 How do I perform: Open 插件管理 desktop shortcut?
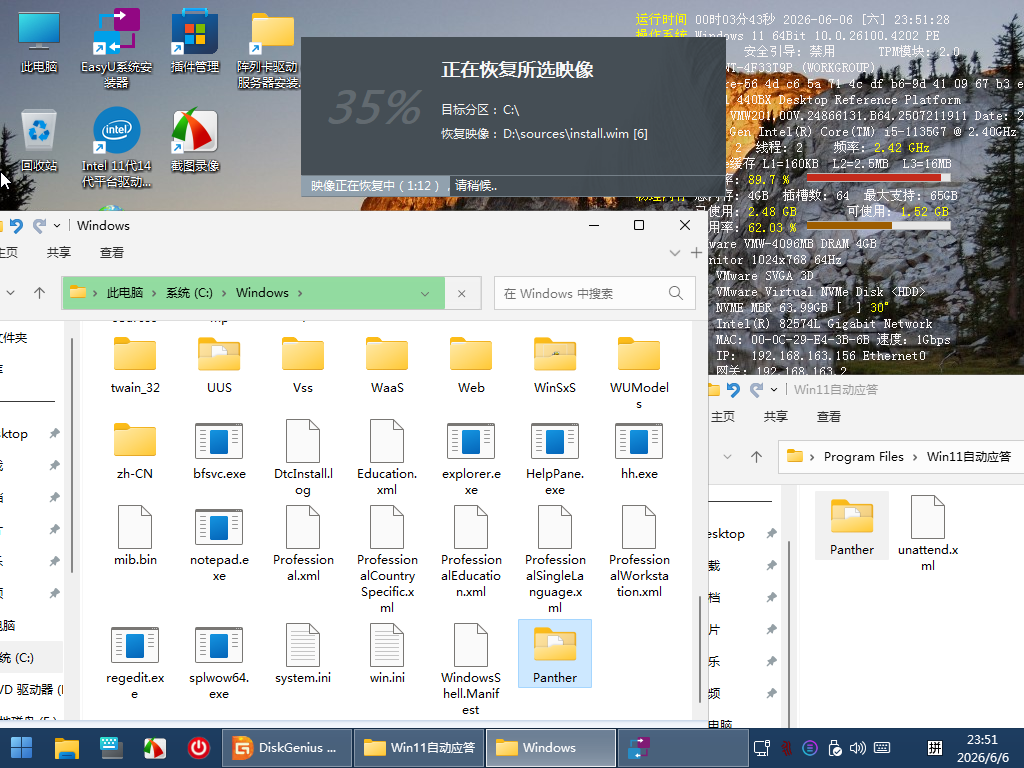click(195, 42)
